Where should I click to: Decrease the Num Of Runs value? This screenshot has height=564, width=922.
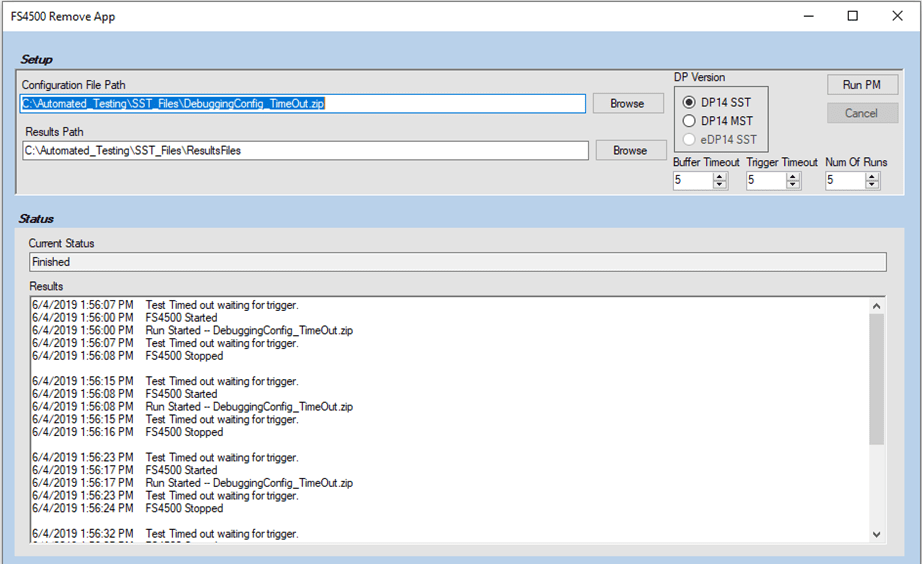[873, 185]
